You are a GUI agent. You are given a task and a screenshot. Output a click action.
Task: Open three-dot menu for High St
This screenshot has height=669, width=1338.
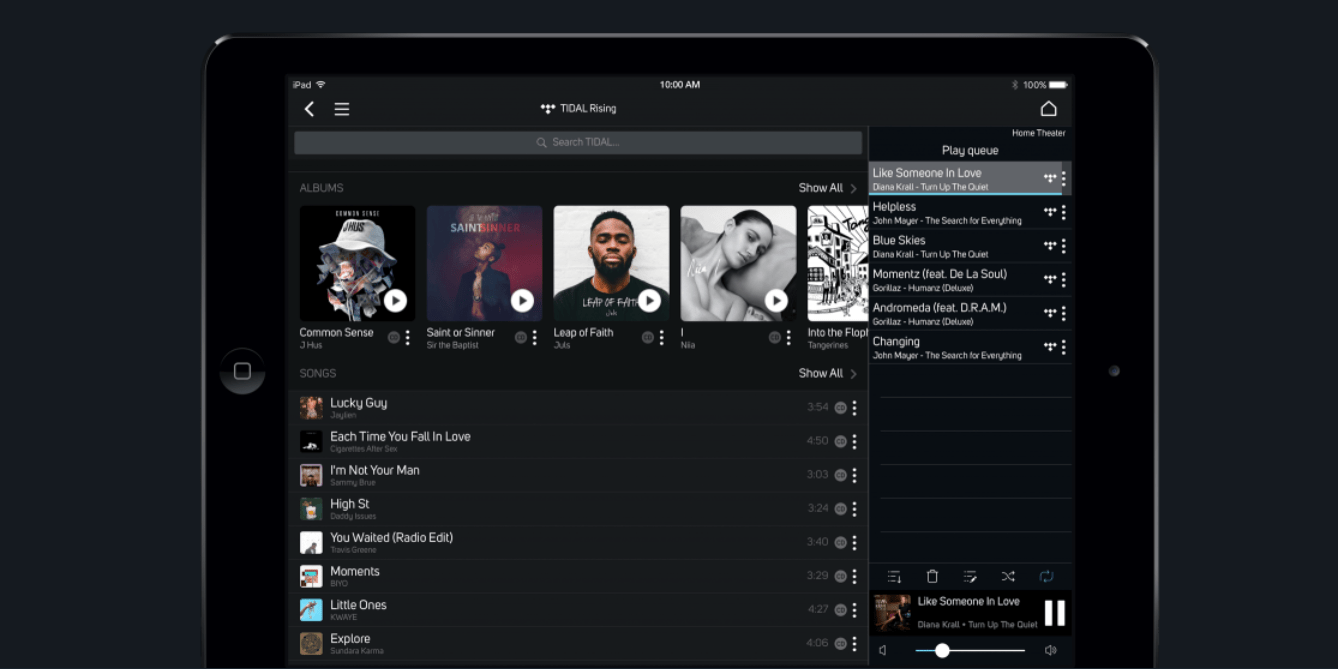click(854, 509)
